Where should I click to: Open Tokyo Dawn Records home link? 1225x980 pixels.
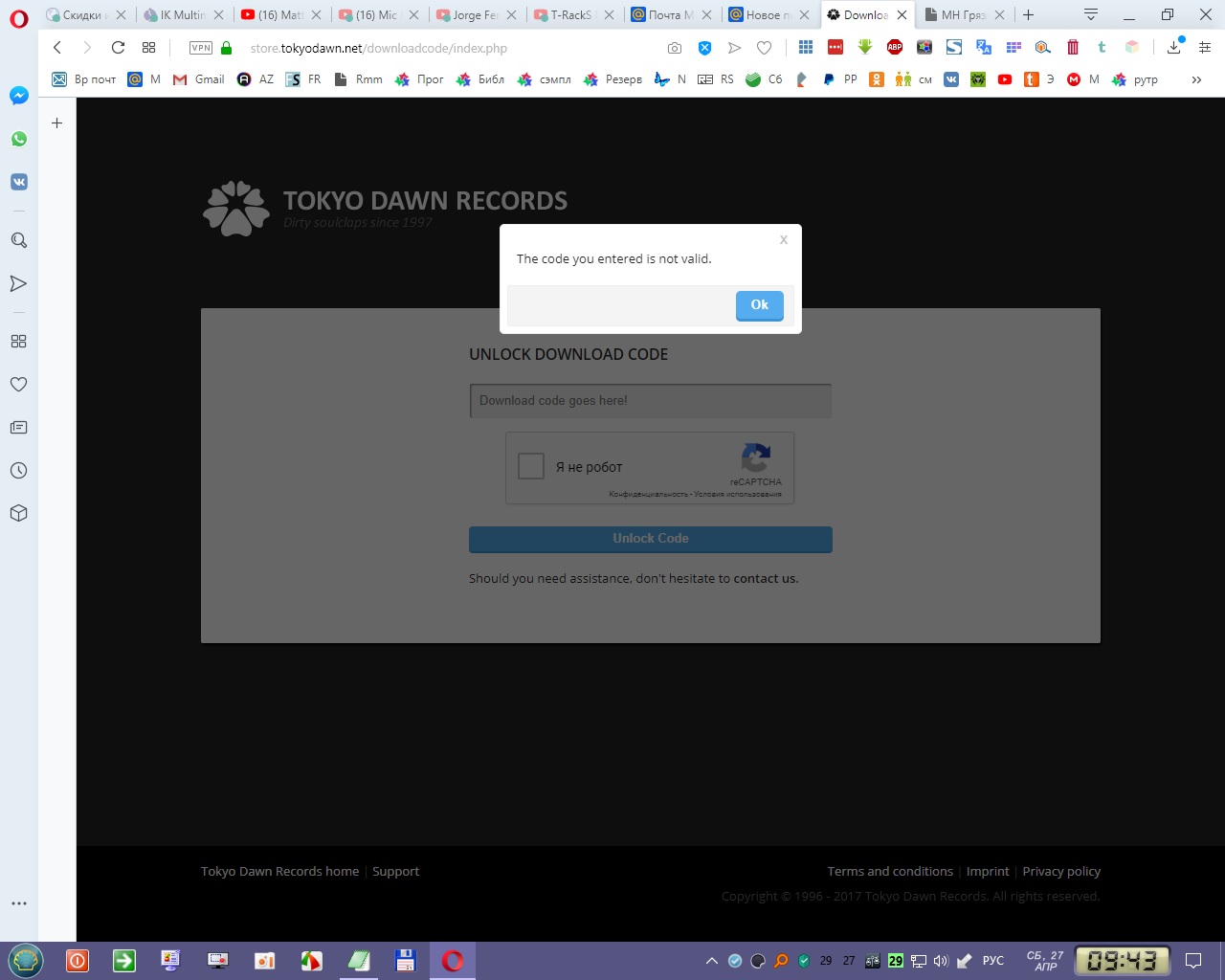pyautogui.click(x=279, y=872)
